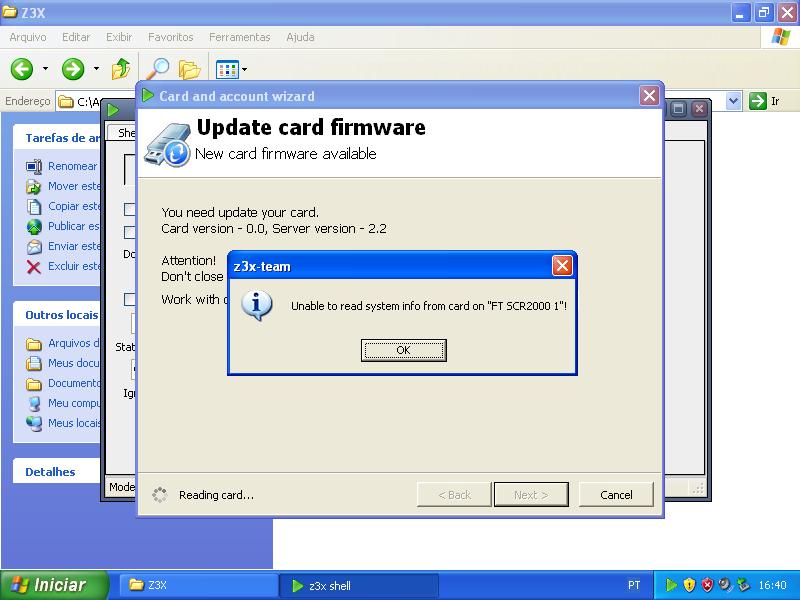Switch to Z3X folder taskbar button
Viewport: 800px width, 600px height.
point(198,585)
